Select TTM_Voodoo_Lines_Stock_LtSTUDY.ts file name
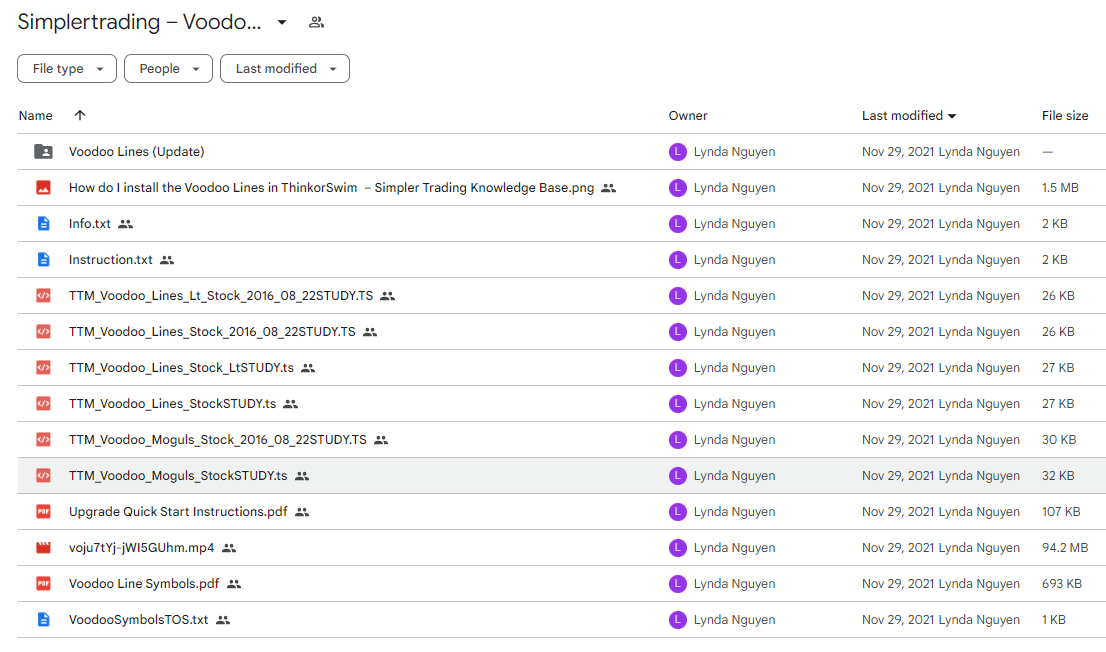1106x652 pixels. pyautogui.click(x=181, y=368)
